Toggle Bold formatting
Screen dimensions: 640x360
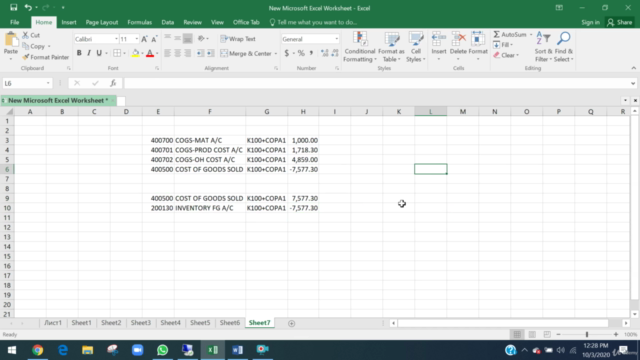click(x=79, y=53)
